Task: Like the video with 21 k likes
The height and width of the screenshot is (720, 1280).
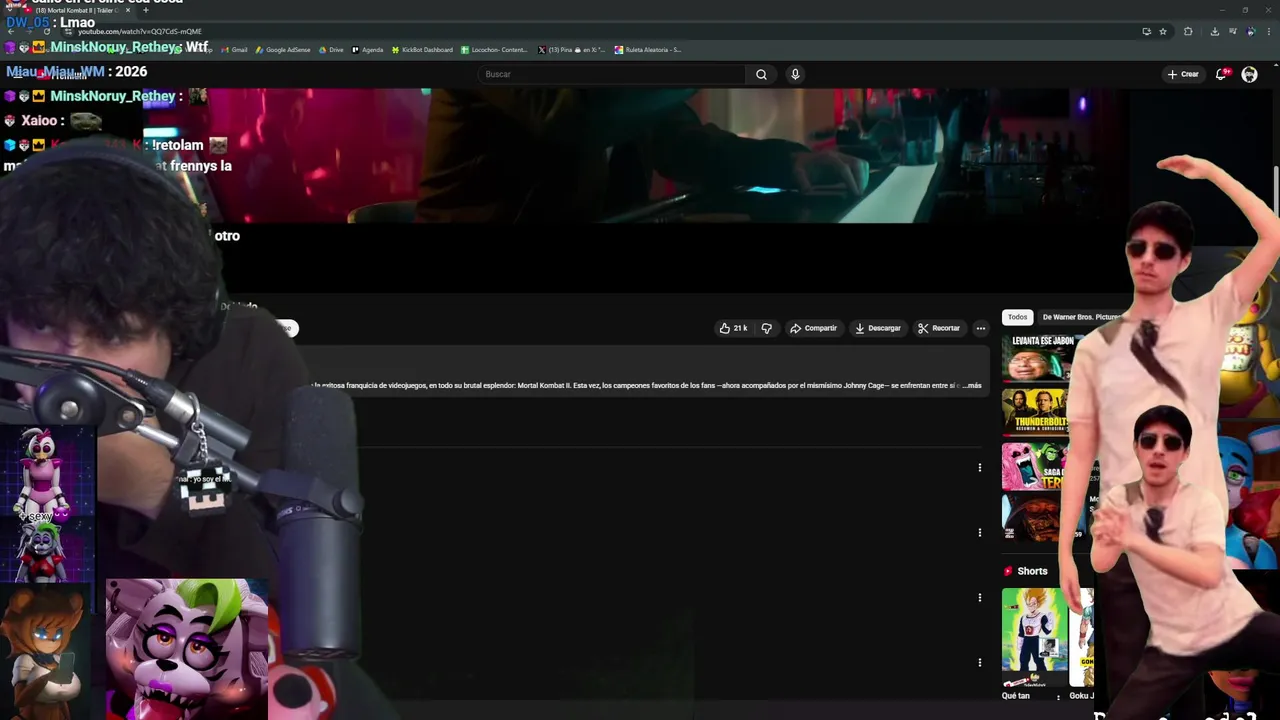Action: tap(733, 328)
